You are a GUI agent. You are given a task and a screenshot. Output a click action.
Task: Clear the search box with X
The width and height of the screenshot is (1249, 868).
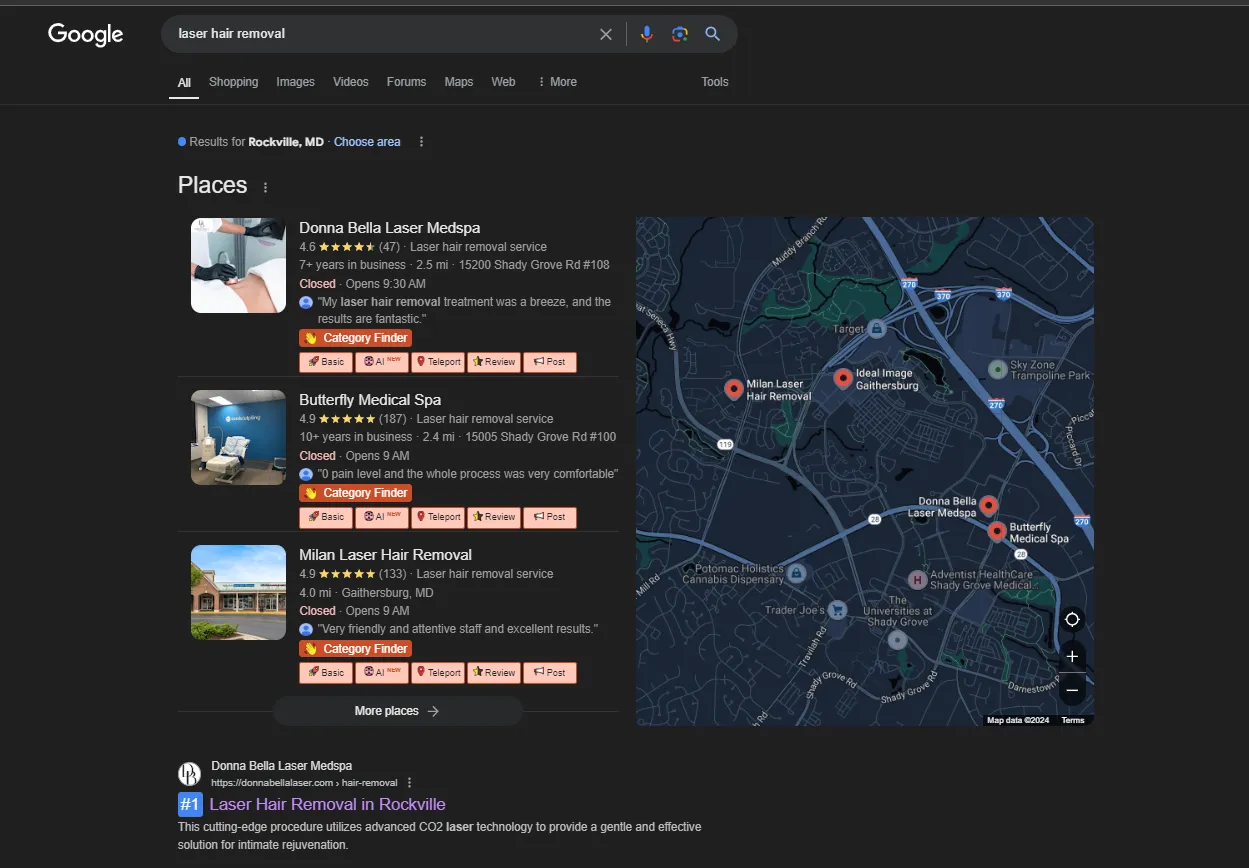(x=606, y=34)
